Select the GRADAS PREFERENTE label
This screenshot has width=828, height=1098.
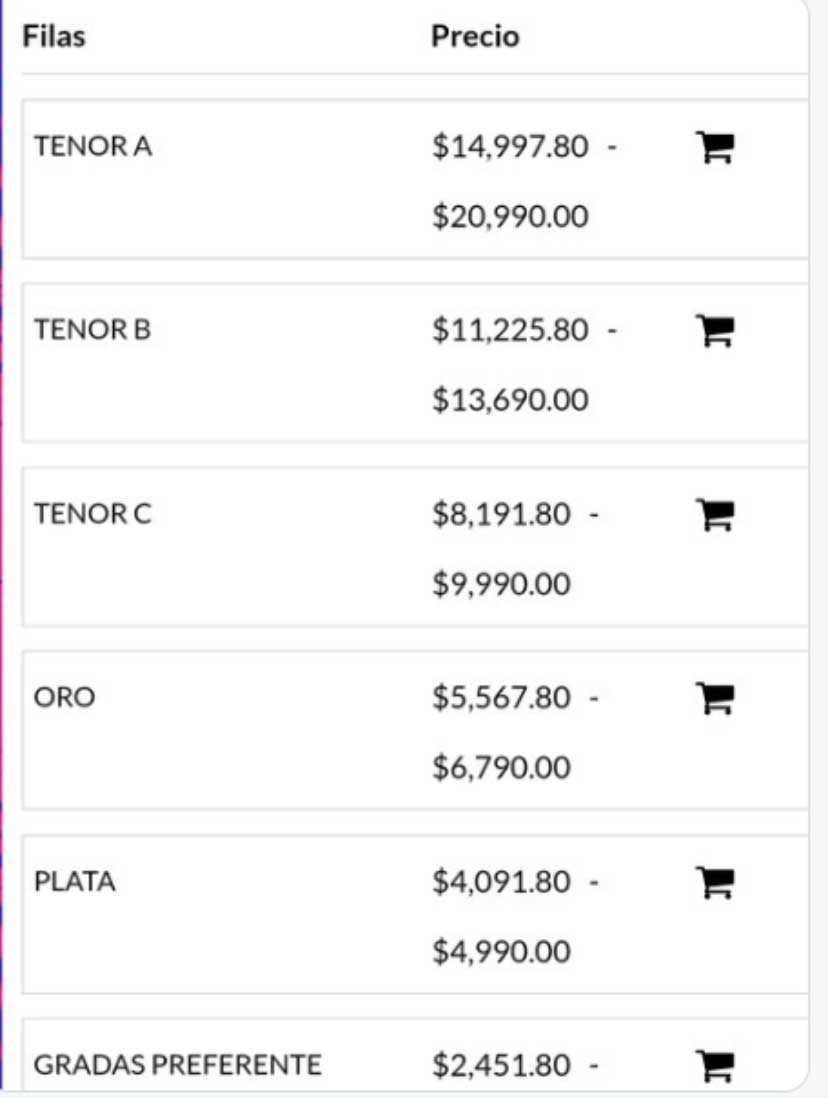pyautogui.click(x=178, y=1065)
